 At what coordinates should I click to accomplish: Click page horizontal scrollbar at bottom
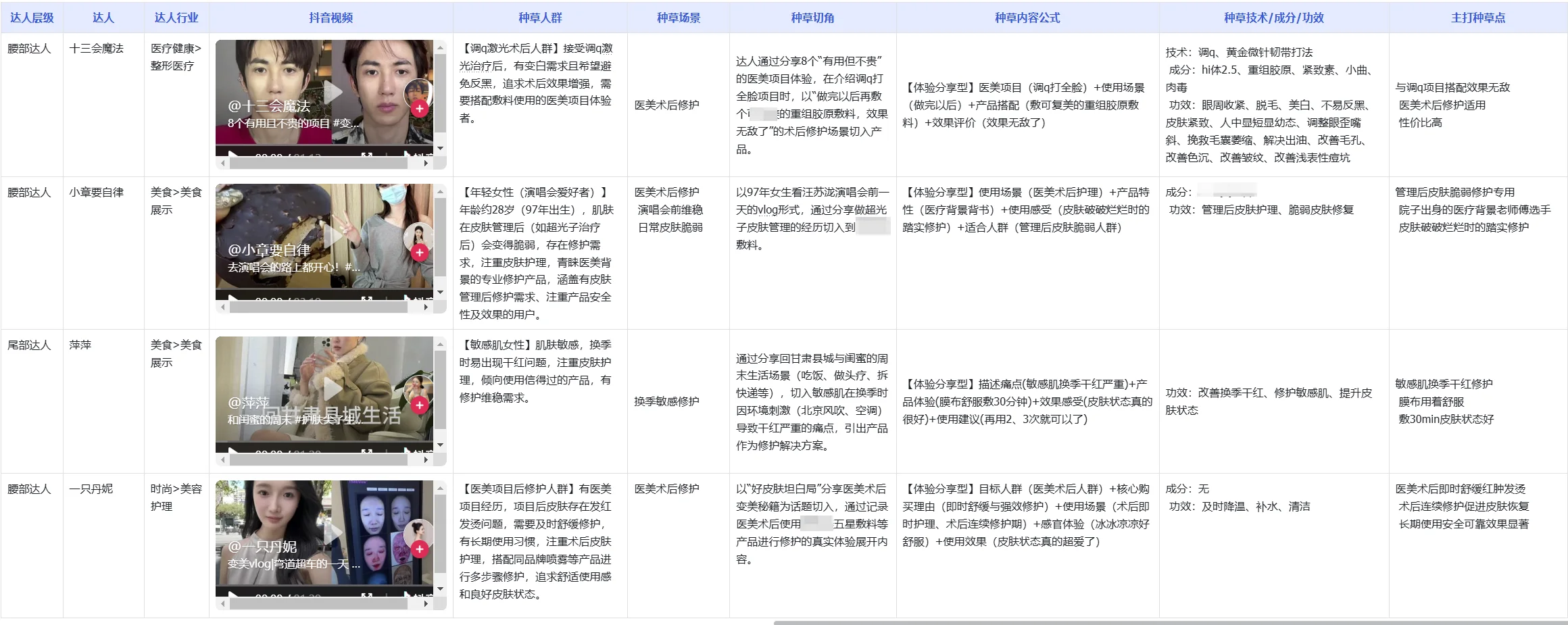coord(1170,622)
